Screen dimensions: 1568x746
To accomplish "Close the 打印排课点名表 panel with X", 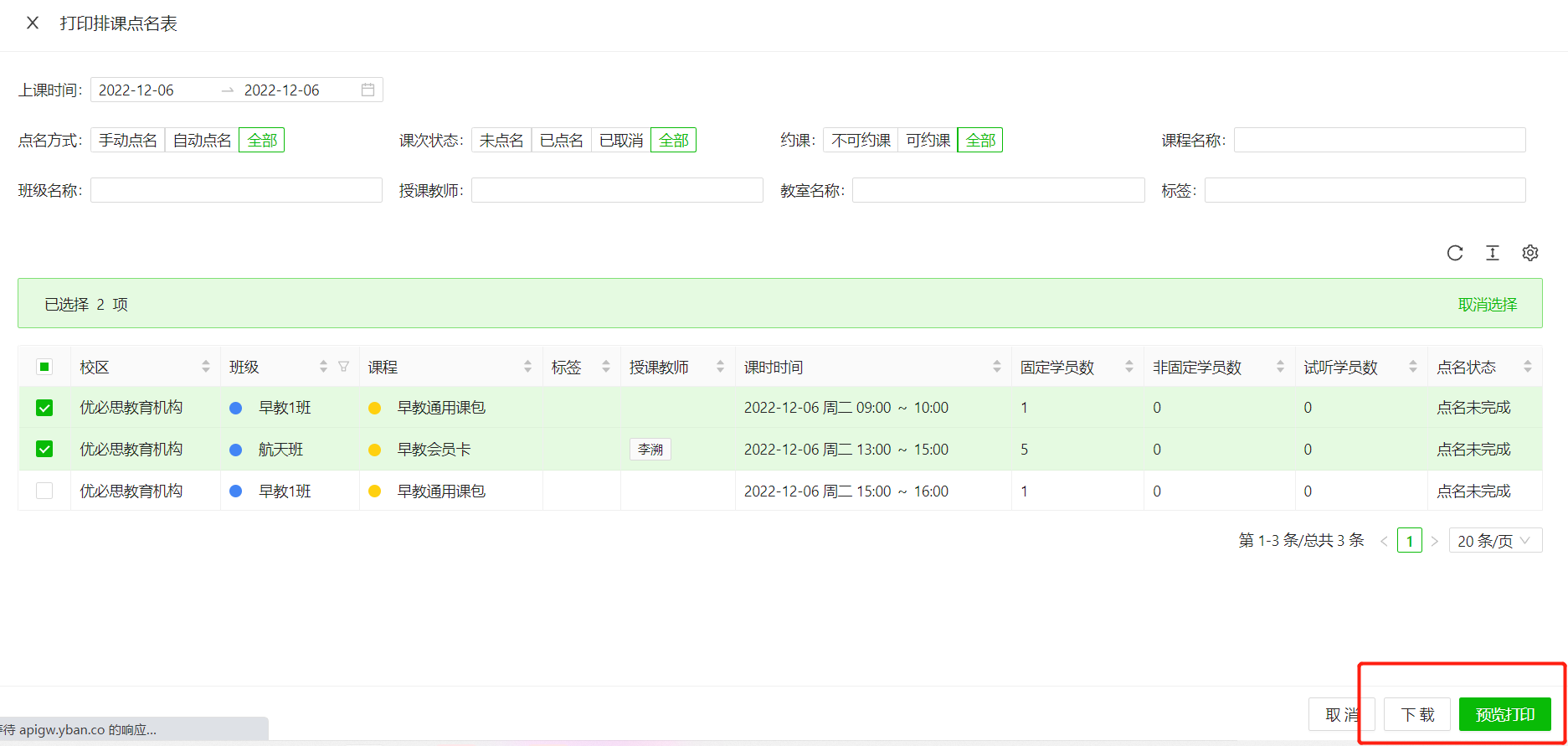I will [x=33, y=23].
